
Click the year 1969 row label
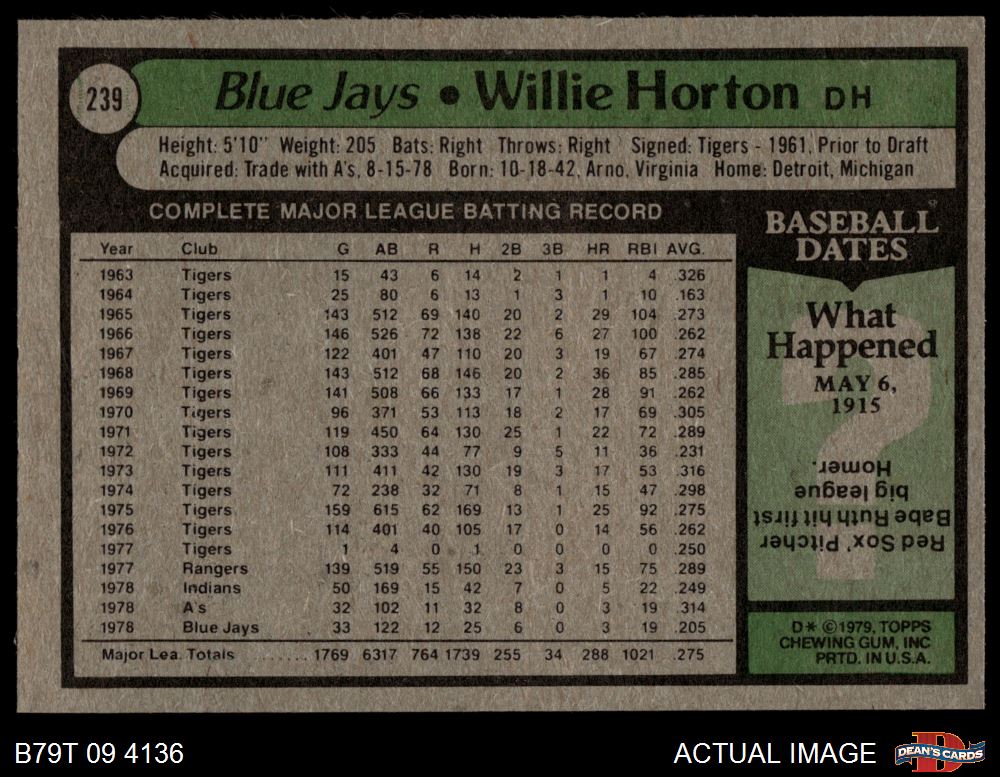point(116,393)
